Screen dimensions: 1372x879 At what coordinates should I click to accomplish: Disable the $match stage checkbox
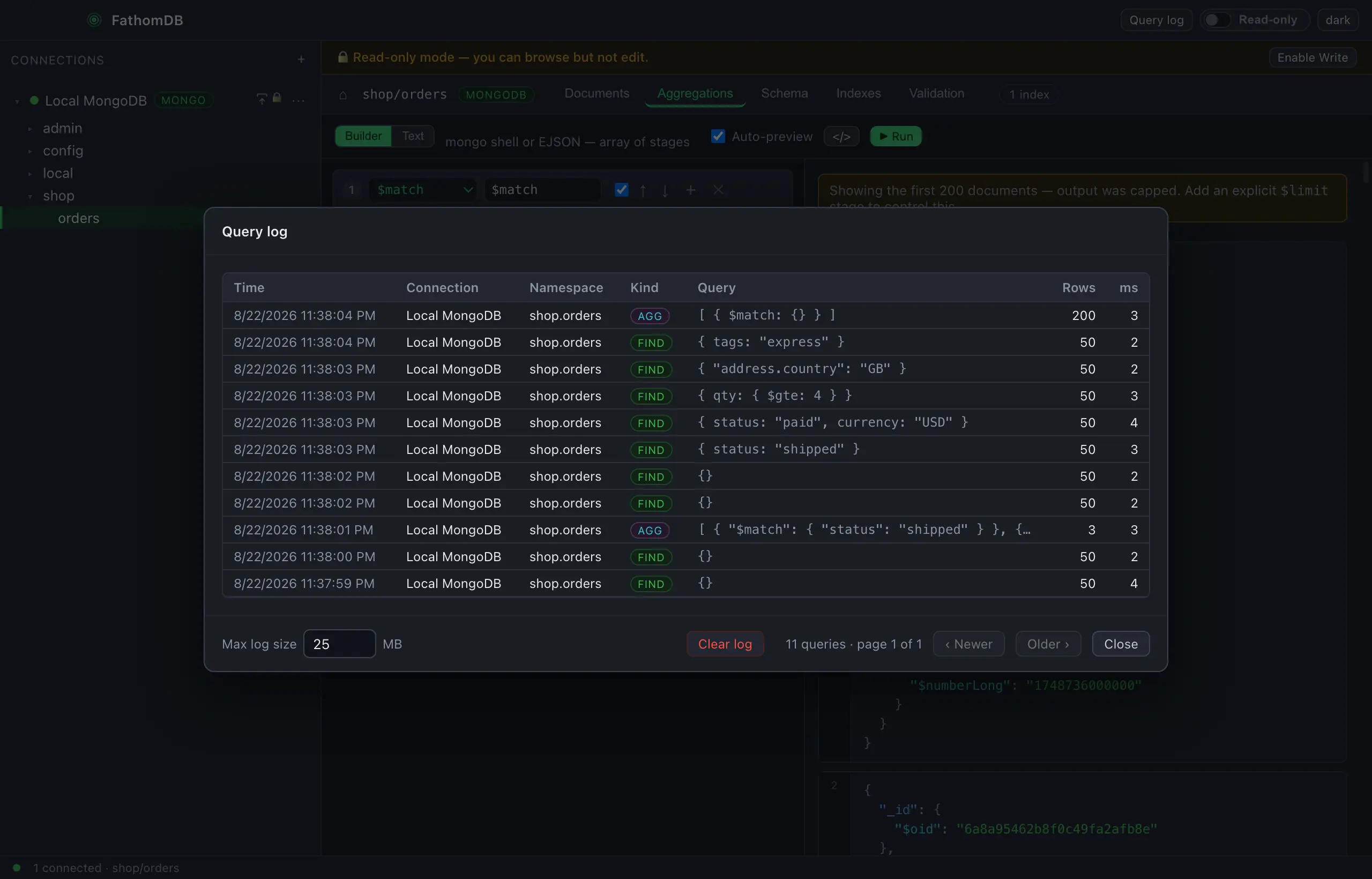pyautogui.click(x=621, y=190)
